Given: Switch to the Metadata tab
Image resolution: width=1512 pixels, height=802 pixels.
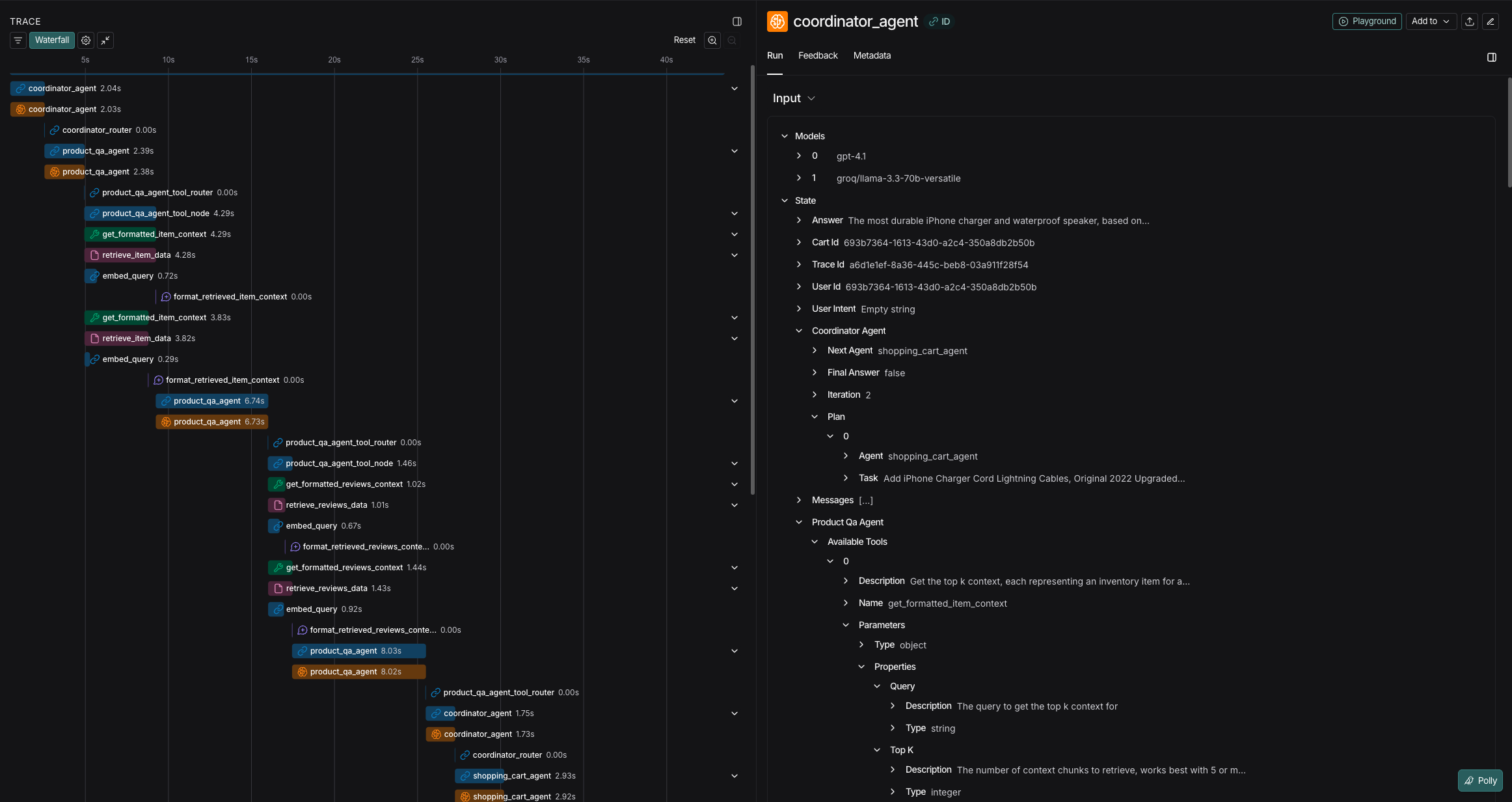Looking at the screenshot, I should (x=872, y=55).
